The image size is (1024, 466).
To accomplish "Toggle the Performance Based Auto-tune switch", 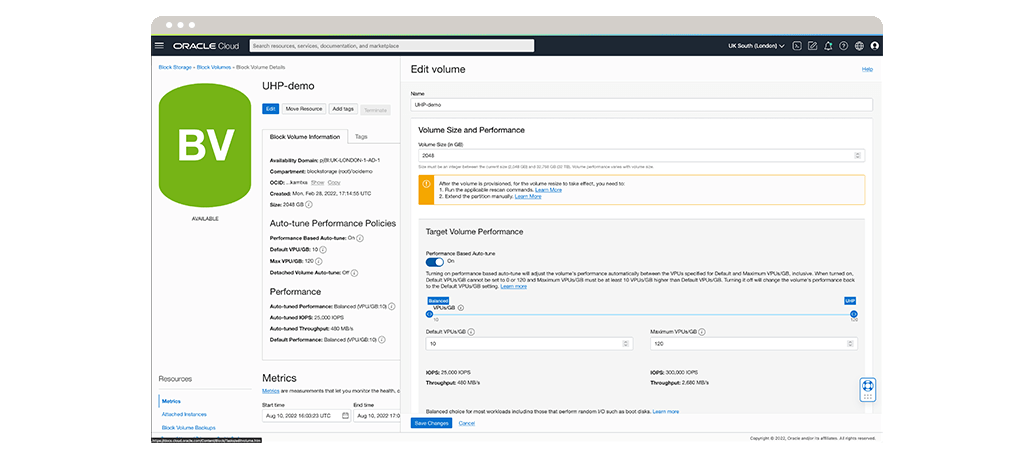I will point(434,262).
